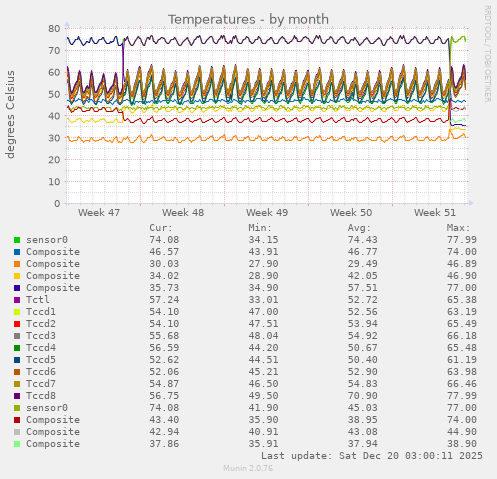Click the brown Tccd6 color swatch
Screen dimensions: 497x479
[x=17, y=372]
